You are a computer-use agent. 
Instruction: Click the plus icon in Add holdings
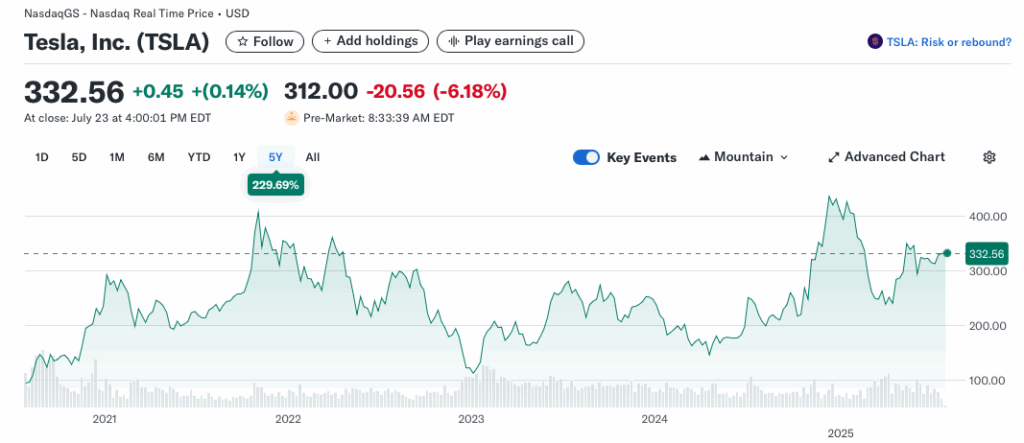[x=327, y=41]
